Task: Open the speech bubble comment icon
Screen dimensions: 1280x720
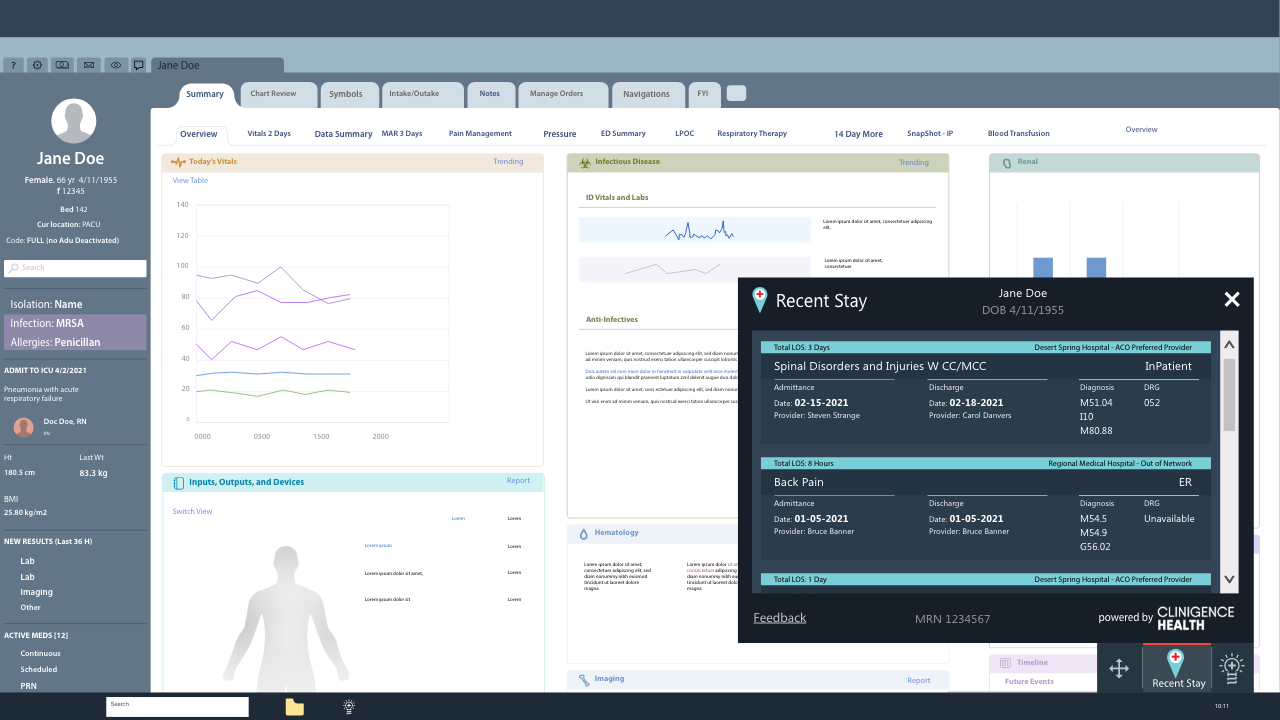Action: tap(138, 65)
